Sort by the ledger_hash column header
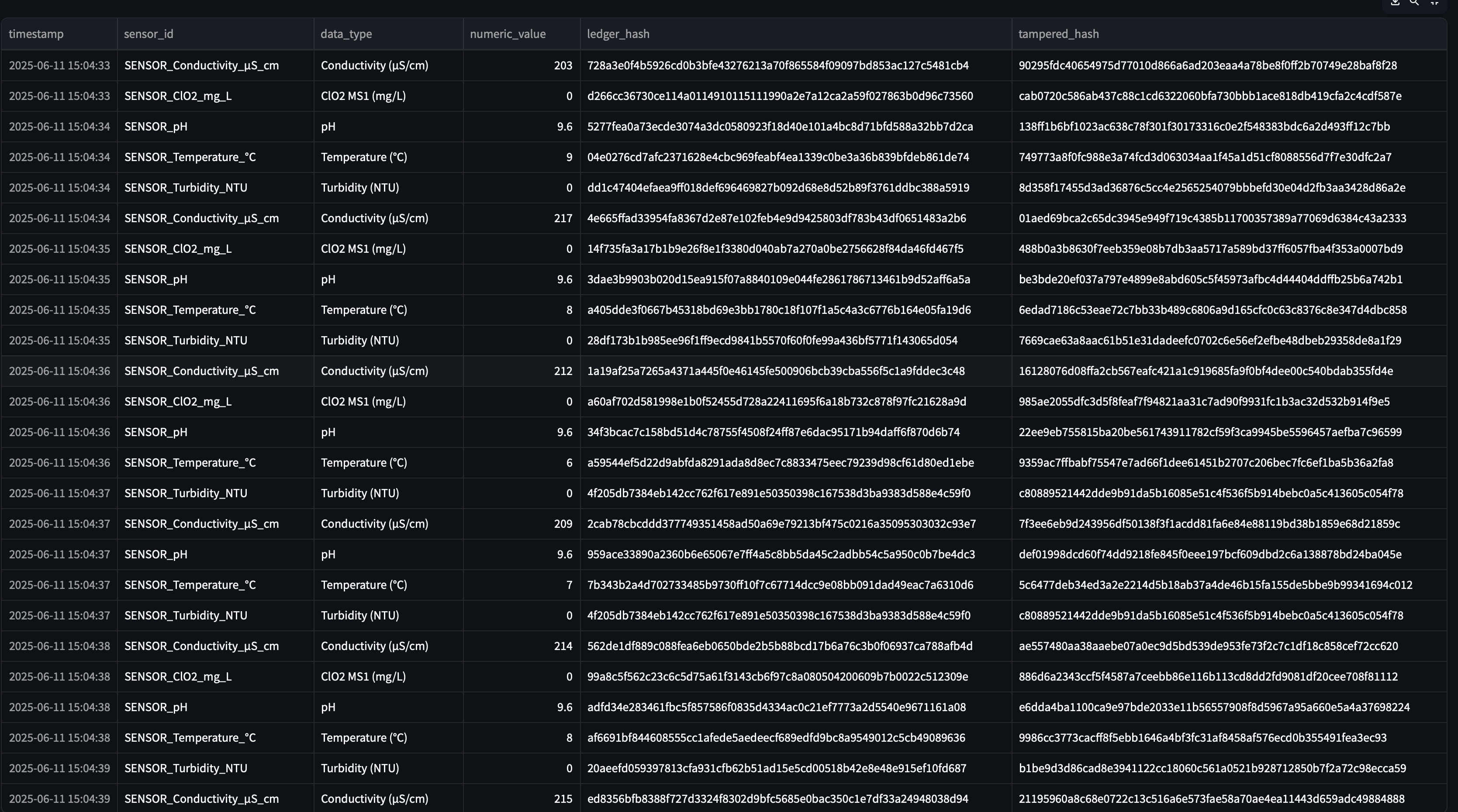Viewport: 1458px width, 812px height. (796, 34)
